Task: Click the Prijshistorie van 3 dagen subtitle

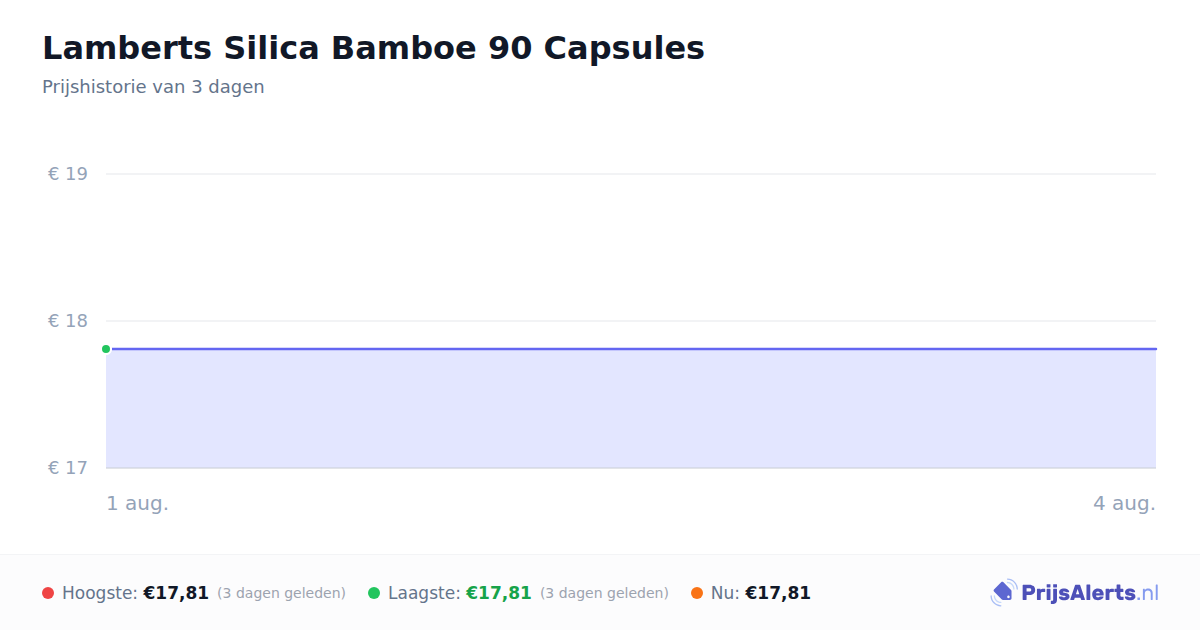Action: pos(153,87)
